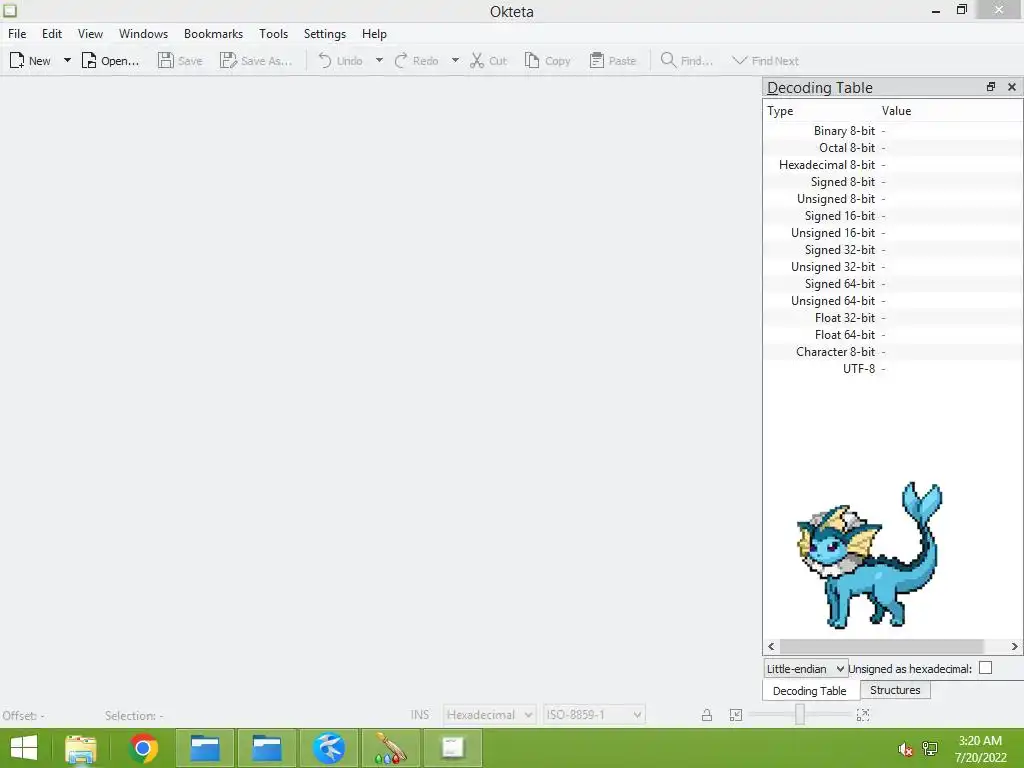Image resolution: width=1024 pixels, height=768 pixels.
Task: Open the Help menu
Action: [x=374, y=34]
